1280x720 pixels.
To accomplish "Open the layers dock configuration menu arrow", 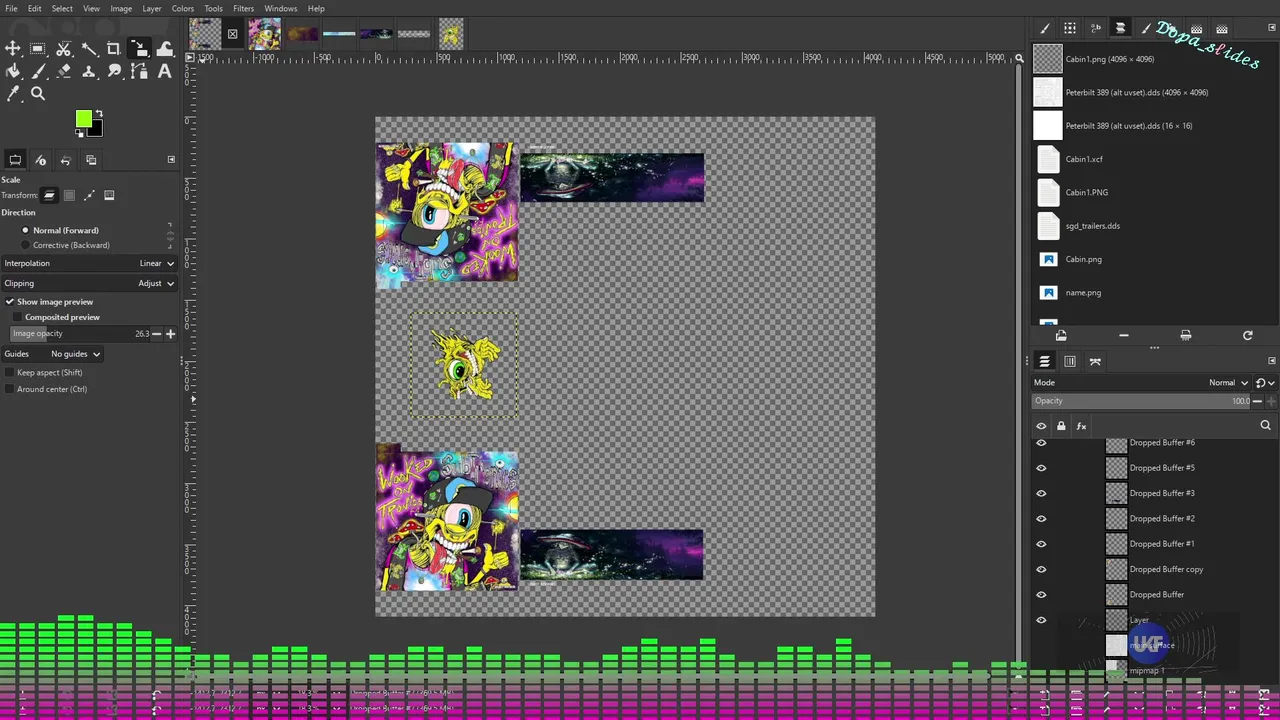I will click(1272, 361).
